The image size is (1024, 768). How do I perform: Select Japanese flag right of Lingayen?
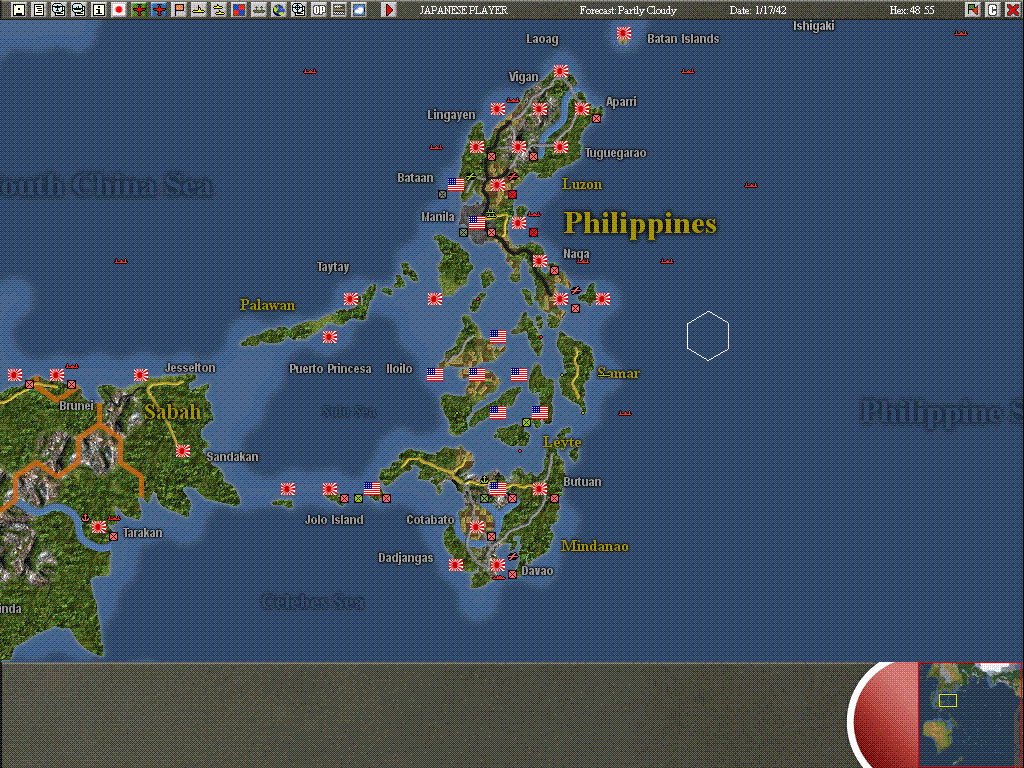[x=498, y=108]
